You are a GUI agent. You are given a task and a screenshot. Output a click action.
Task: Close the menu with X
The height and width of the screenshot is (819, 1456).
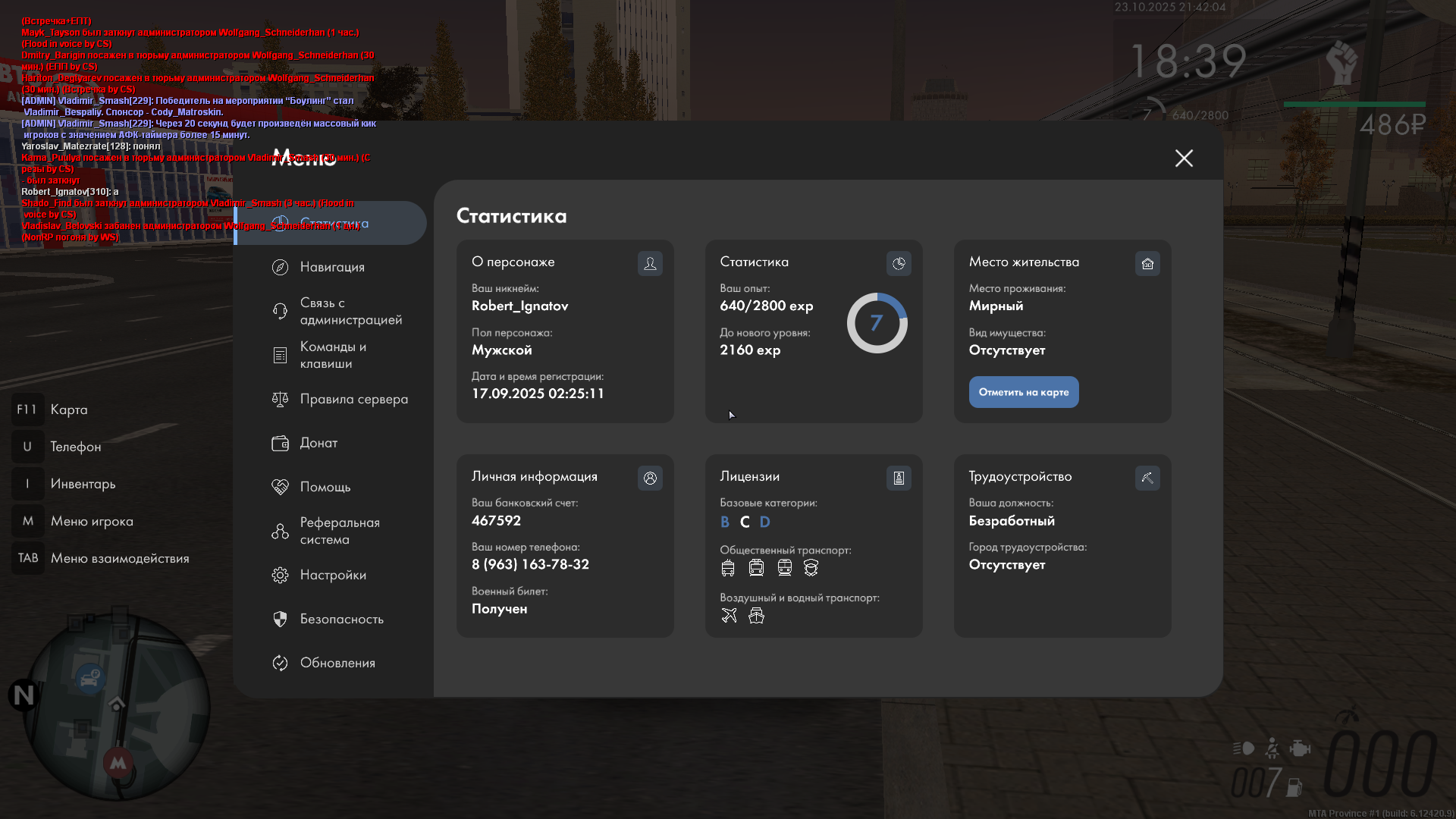point(1184,158)
